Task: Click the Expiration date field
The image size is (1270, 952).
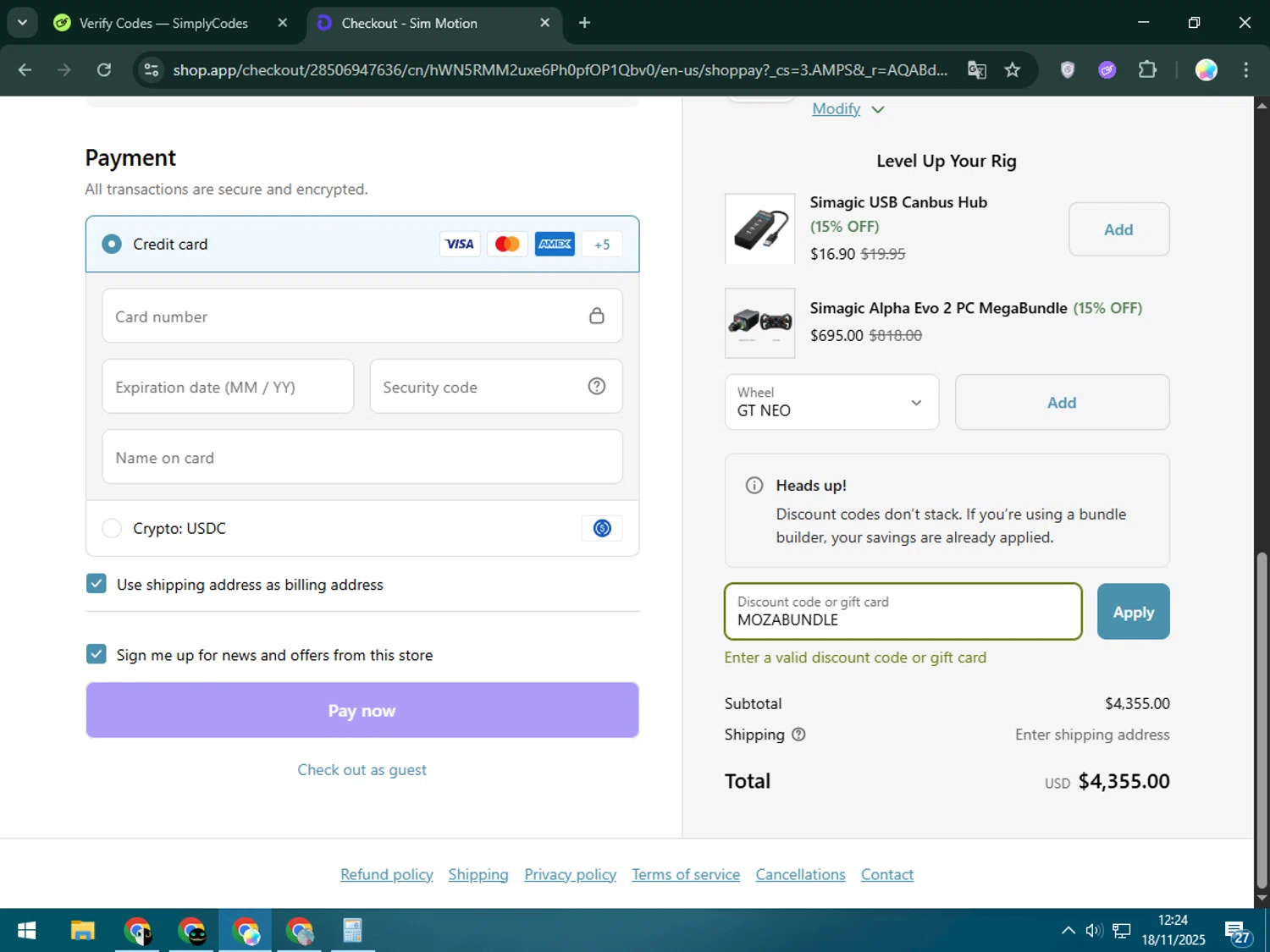Action: point(228,387)
